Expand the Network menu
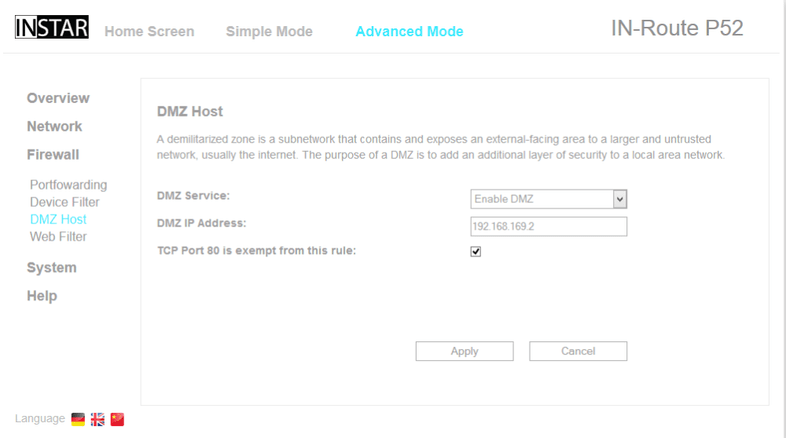 coord(55,127)
